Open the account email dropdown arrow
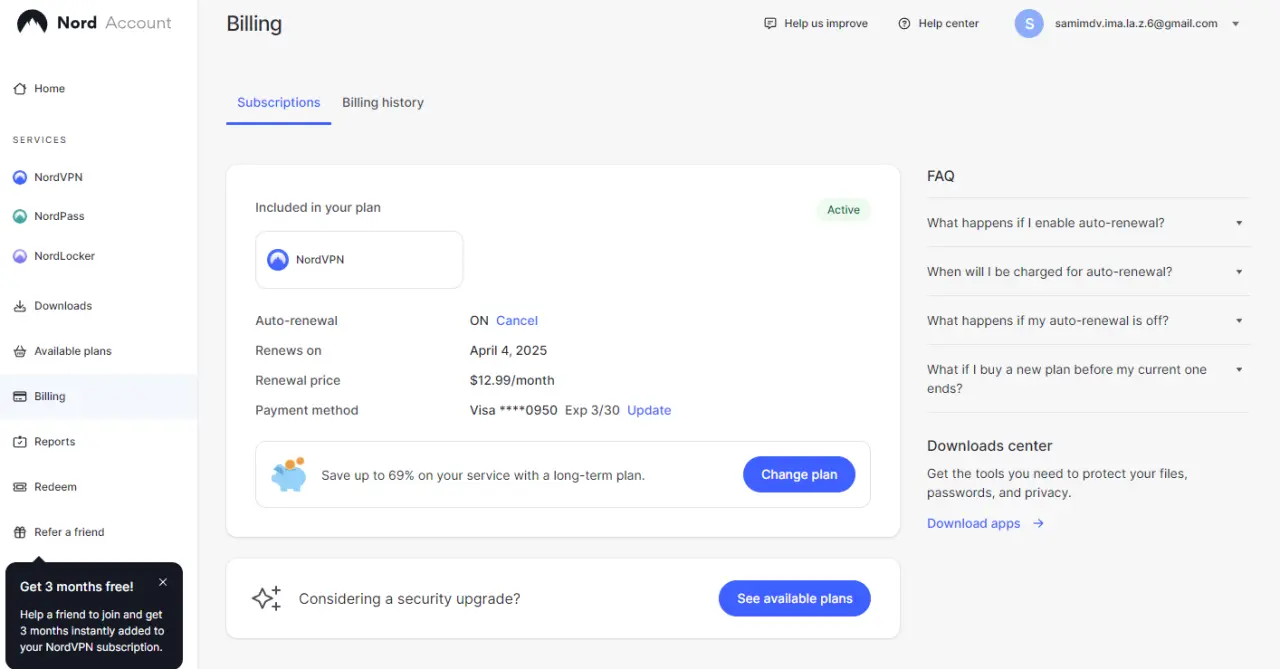The image size is (1280, 669). pos(1235,24)
